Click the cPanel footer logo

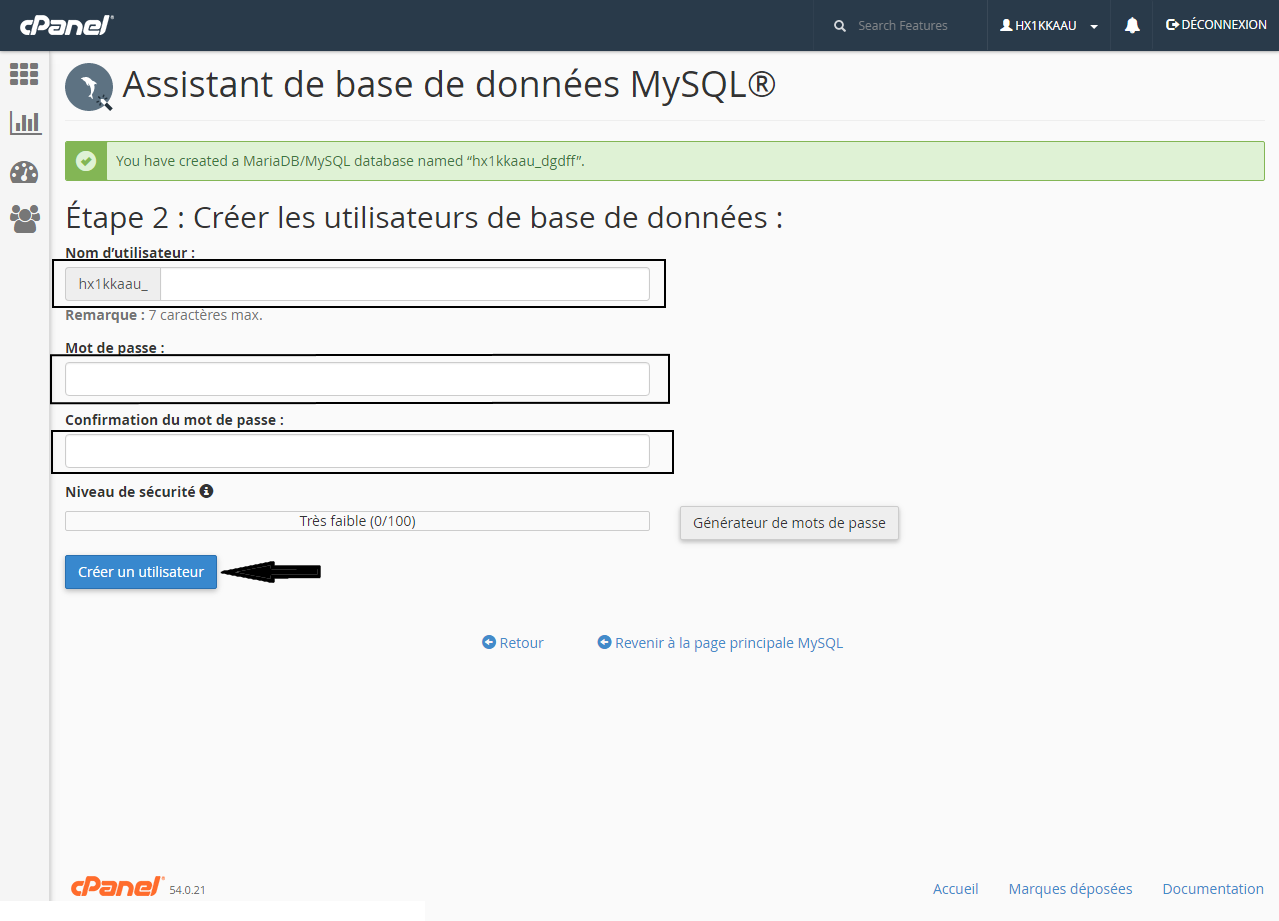117,886
